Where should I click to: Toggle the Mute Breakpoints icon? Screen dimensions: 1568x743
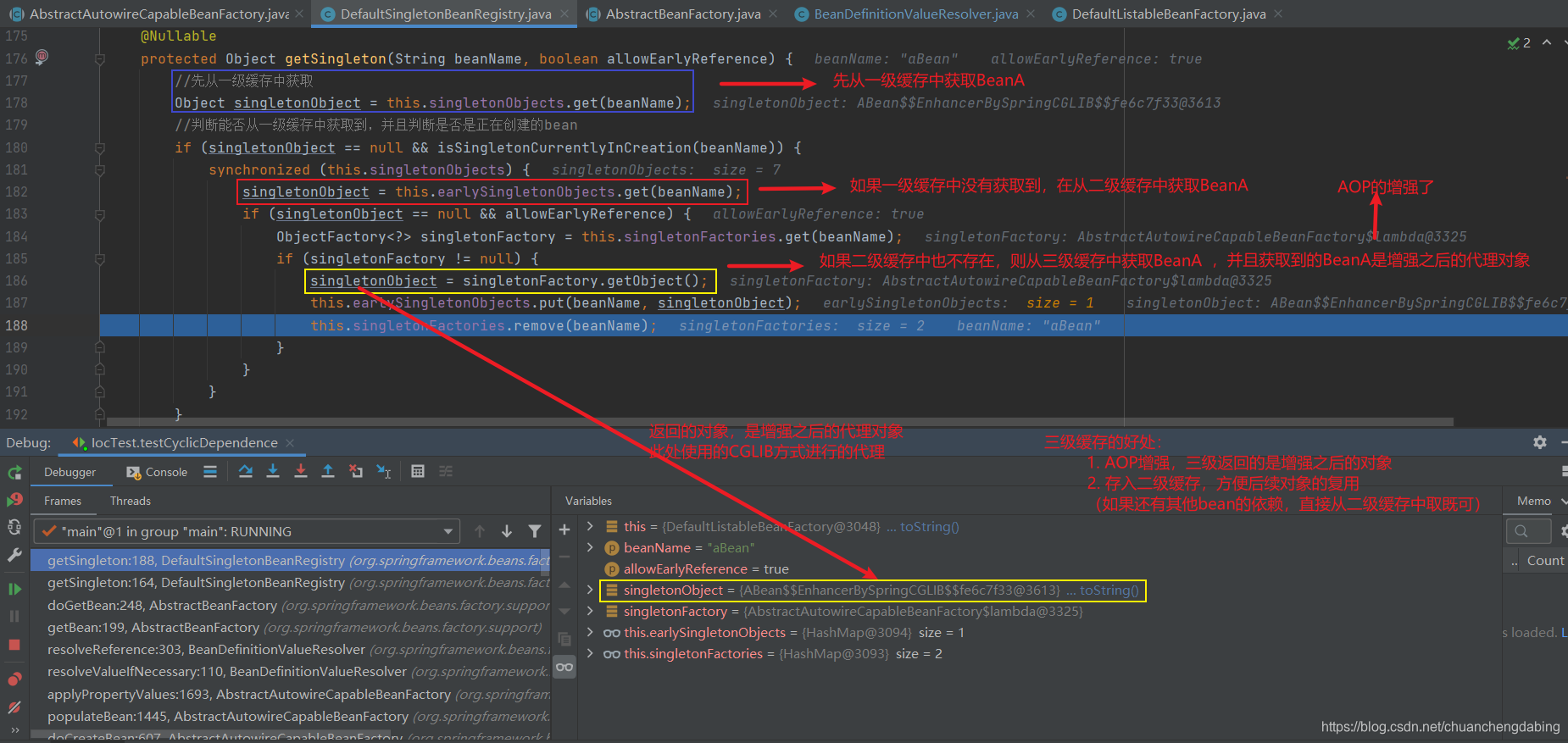(14, 707)
